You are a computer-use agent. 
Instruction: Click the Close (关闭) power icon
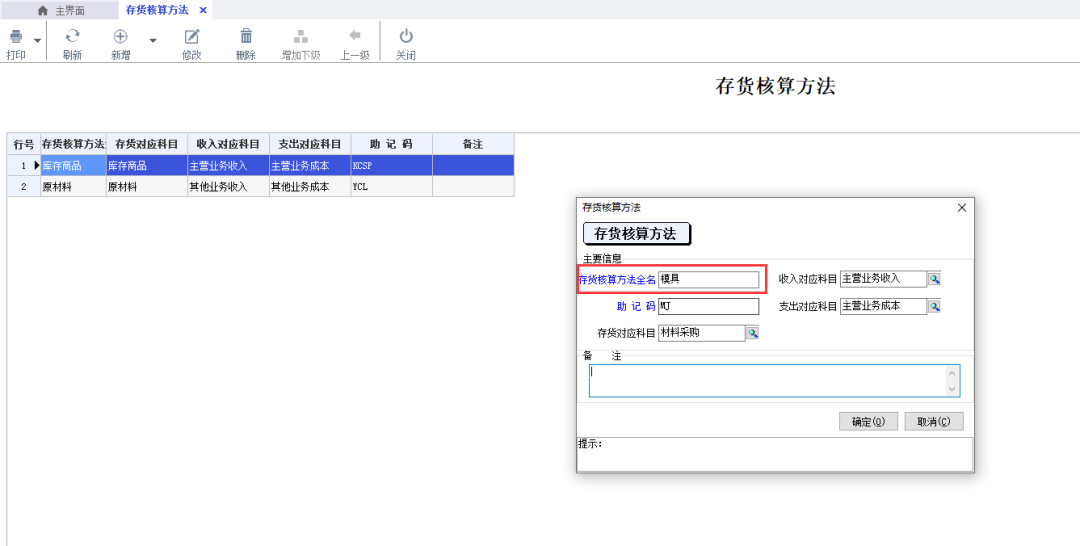point(405,37)
